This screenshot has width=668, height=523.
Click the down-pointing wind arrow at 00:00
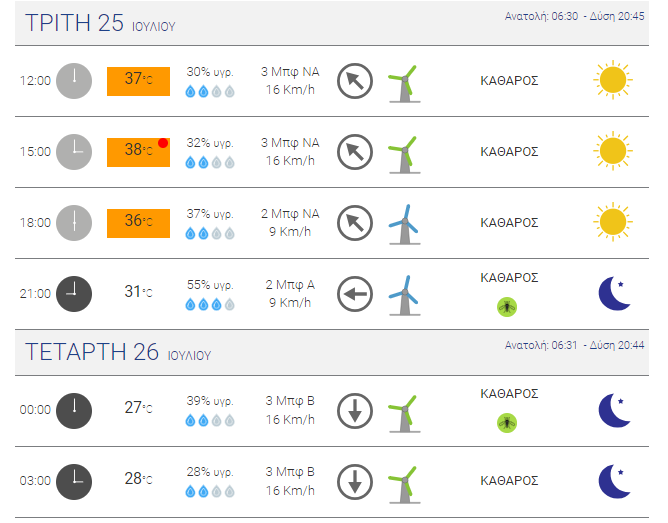point(355,411)
